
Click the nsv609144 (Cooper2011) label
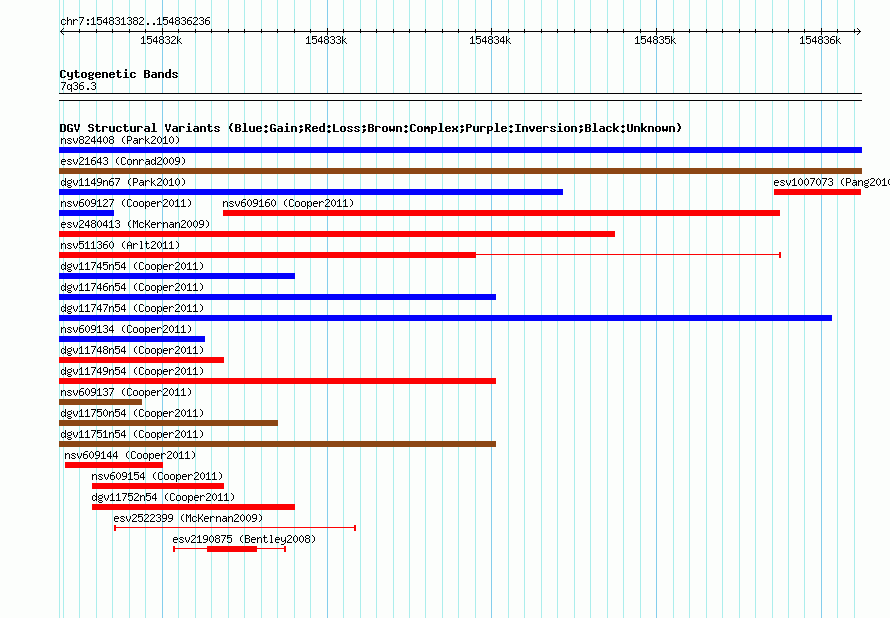tap(130, 455)
